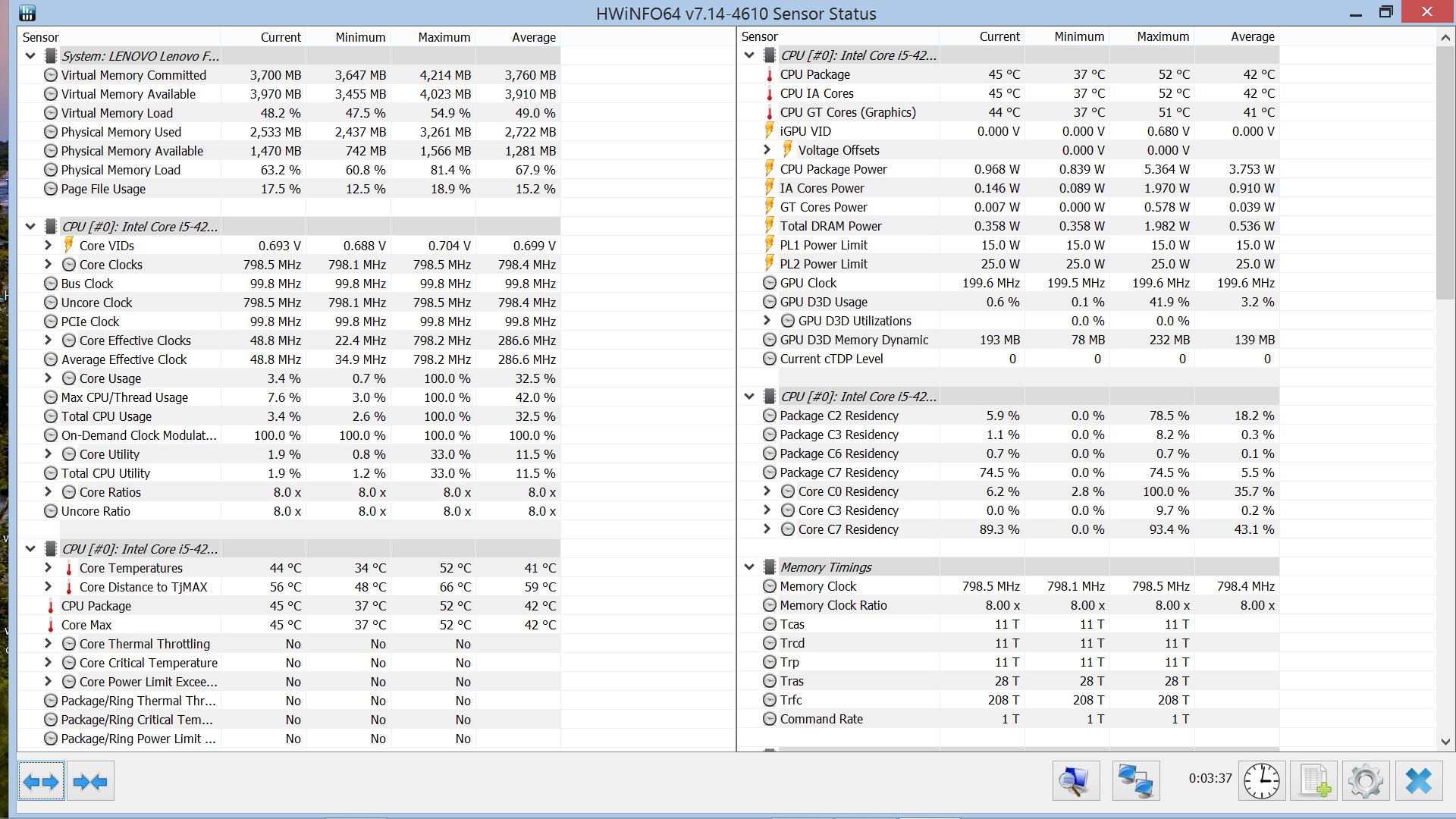Click the thermometer icon beside Core Max
The width and height of the screenshot is (1456, 819).
point(51,625)
